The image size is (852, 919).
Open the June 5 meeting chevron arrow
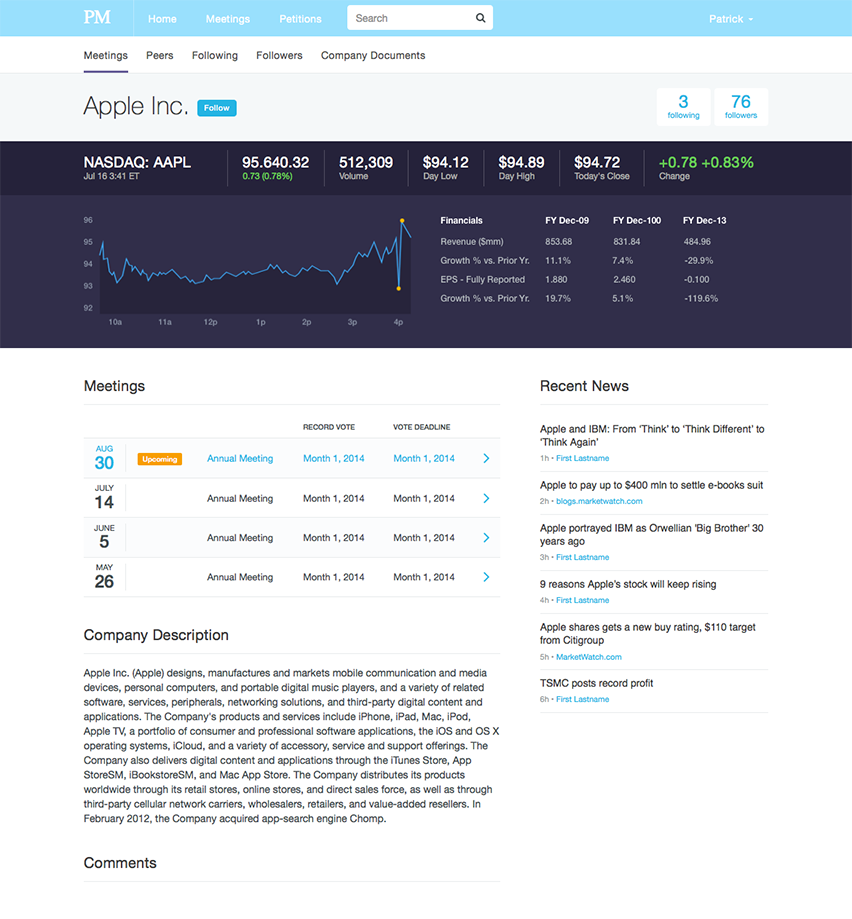click(x=486, y=538)
